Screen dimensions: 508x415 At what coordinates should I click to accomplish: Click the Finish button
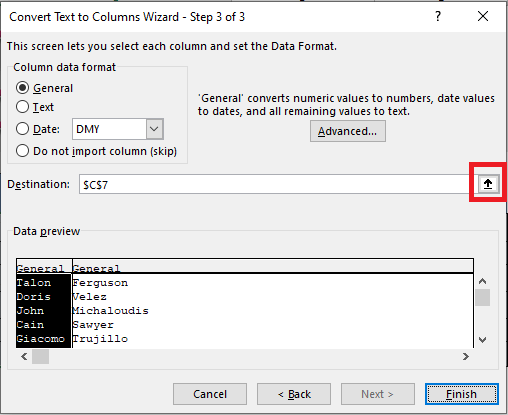coord(462,394)
